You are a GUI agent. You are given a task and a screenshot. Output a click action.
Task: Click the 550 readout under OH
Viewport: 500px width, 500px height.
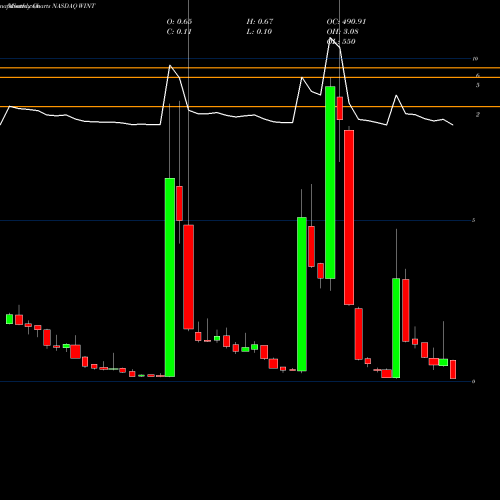pyautogui.click(x=341, y=42)
